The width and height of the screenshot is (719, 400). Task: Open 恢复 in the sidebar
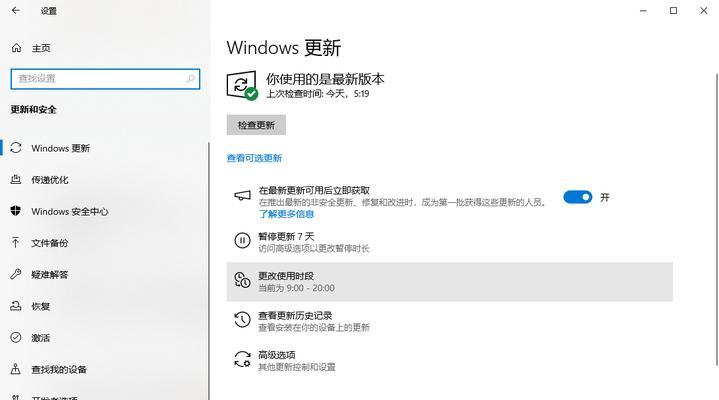40,306
